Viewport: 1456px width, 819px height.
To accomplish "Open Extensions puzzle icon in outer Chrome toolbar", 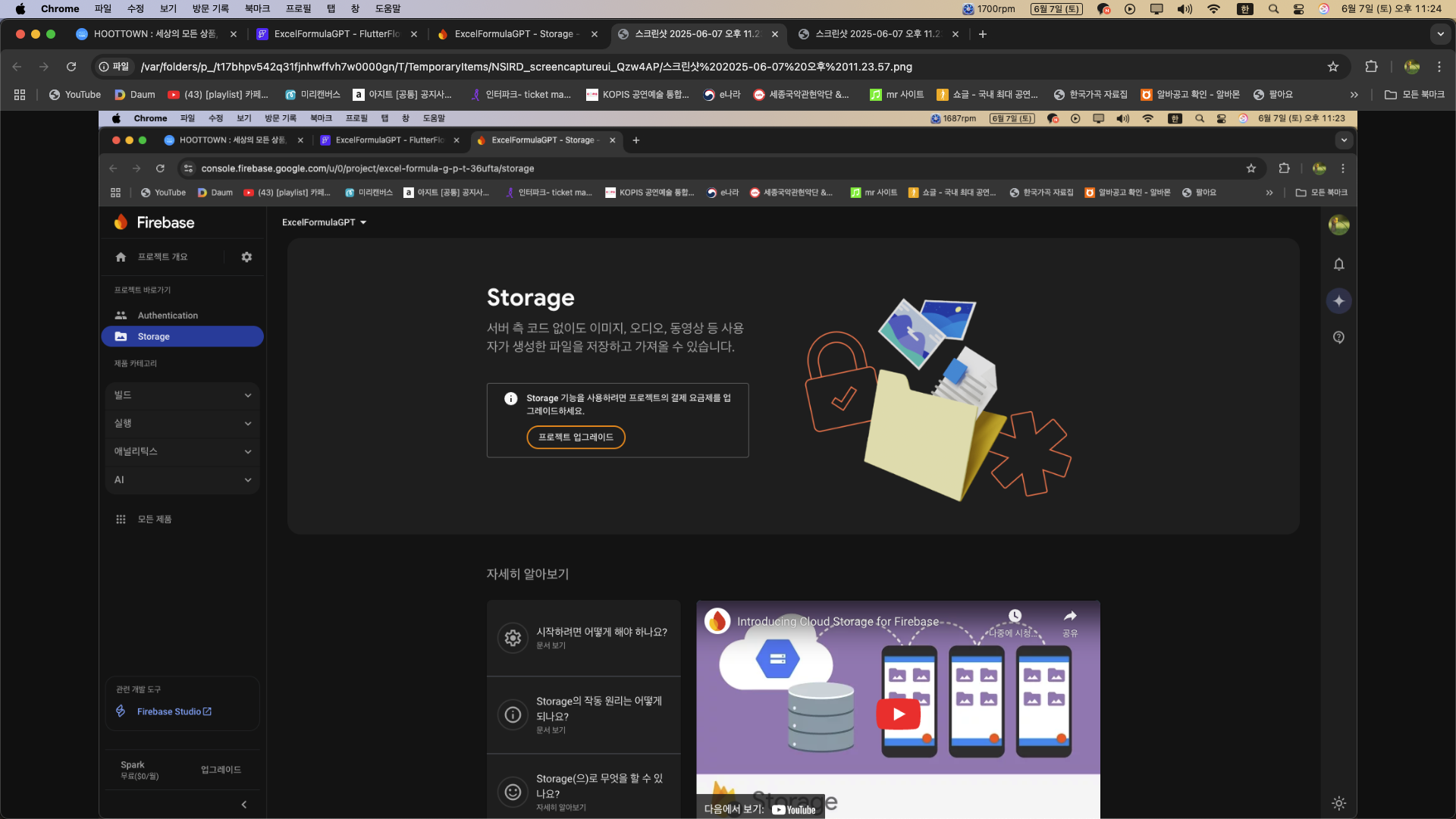I will pos(1371,67).
